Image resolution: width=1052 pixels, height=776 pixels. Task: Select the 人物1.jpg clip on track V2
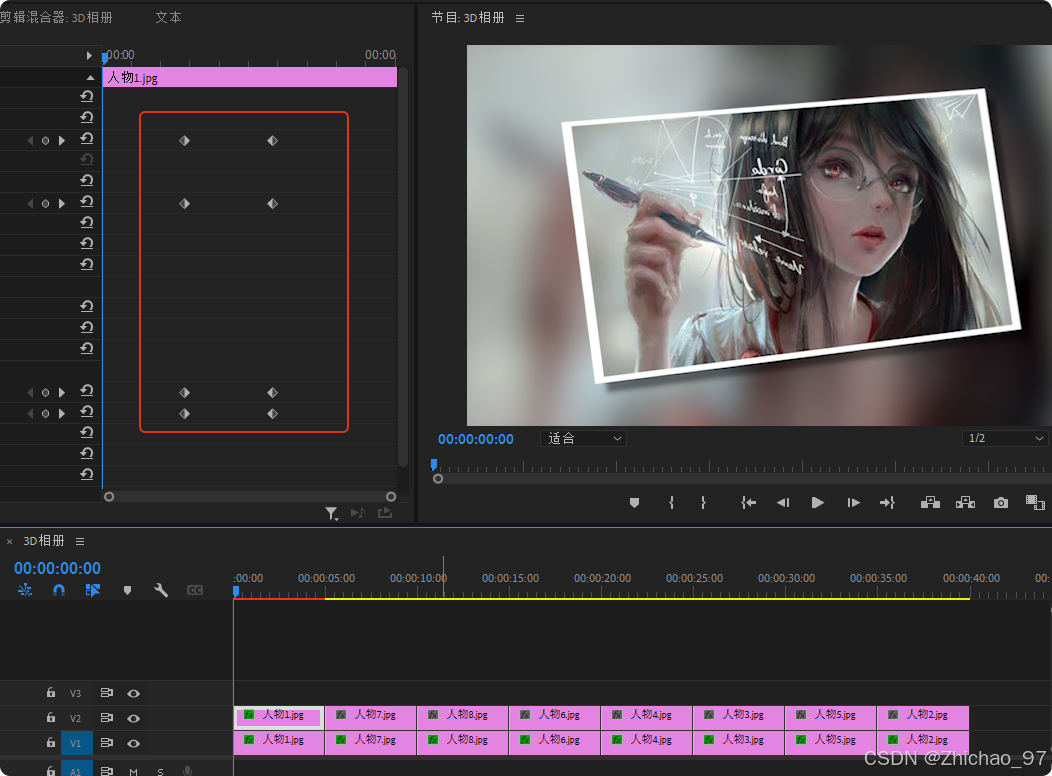click(x=279, y=718)
